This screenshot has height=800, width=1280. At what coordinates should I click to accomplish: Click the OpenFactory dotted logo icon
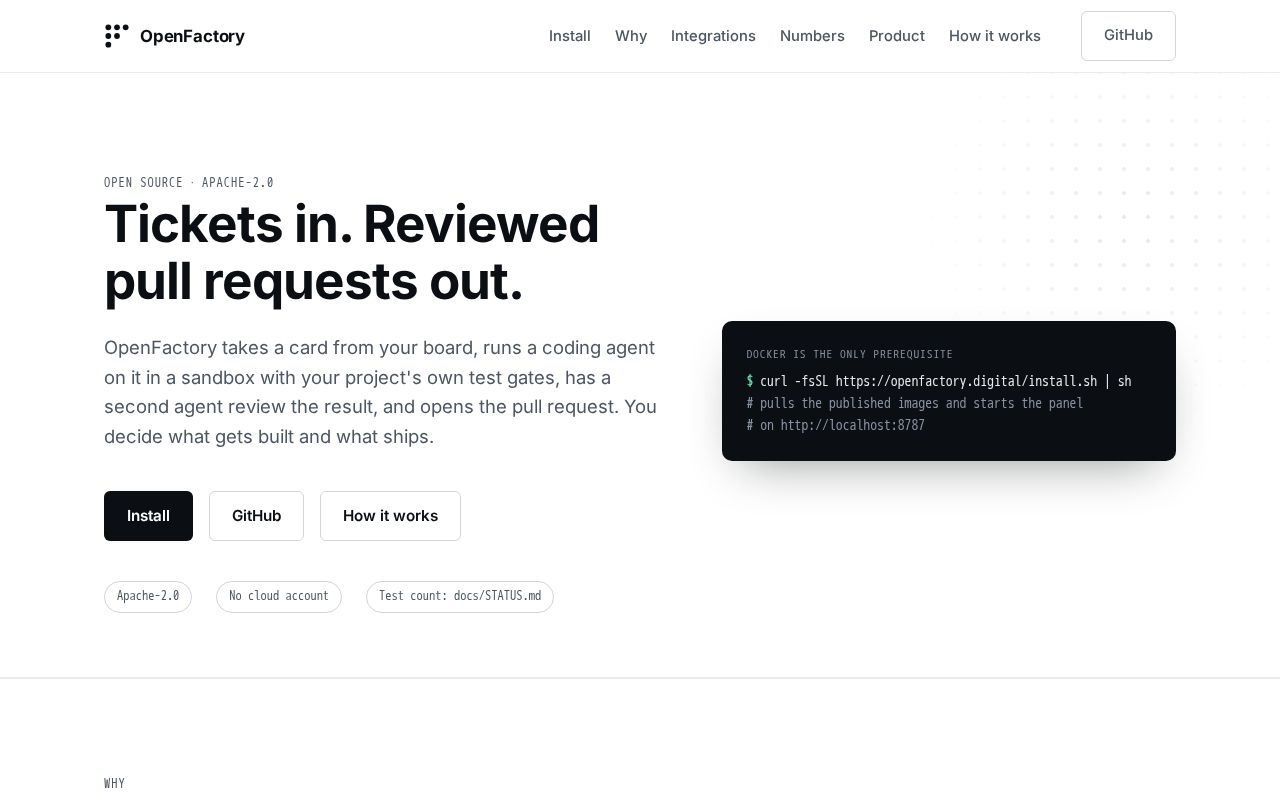point(117,36)
